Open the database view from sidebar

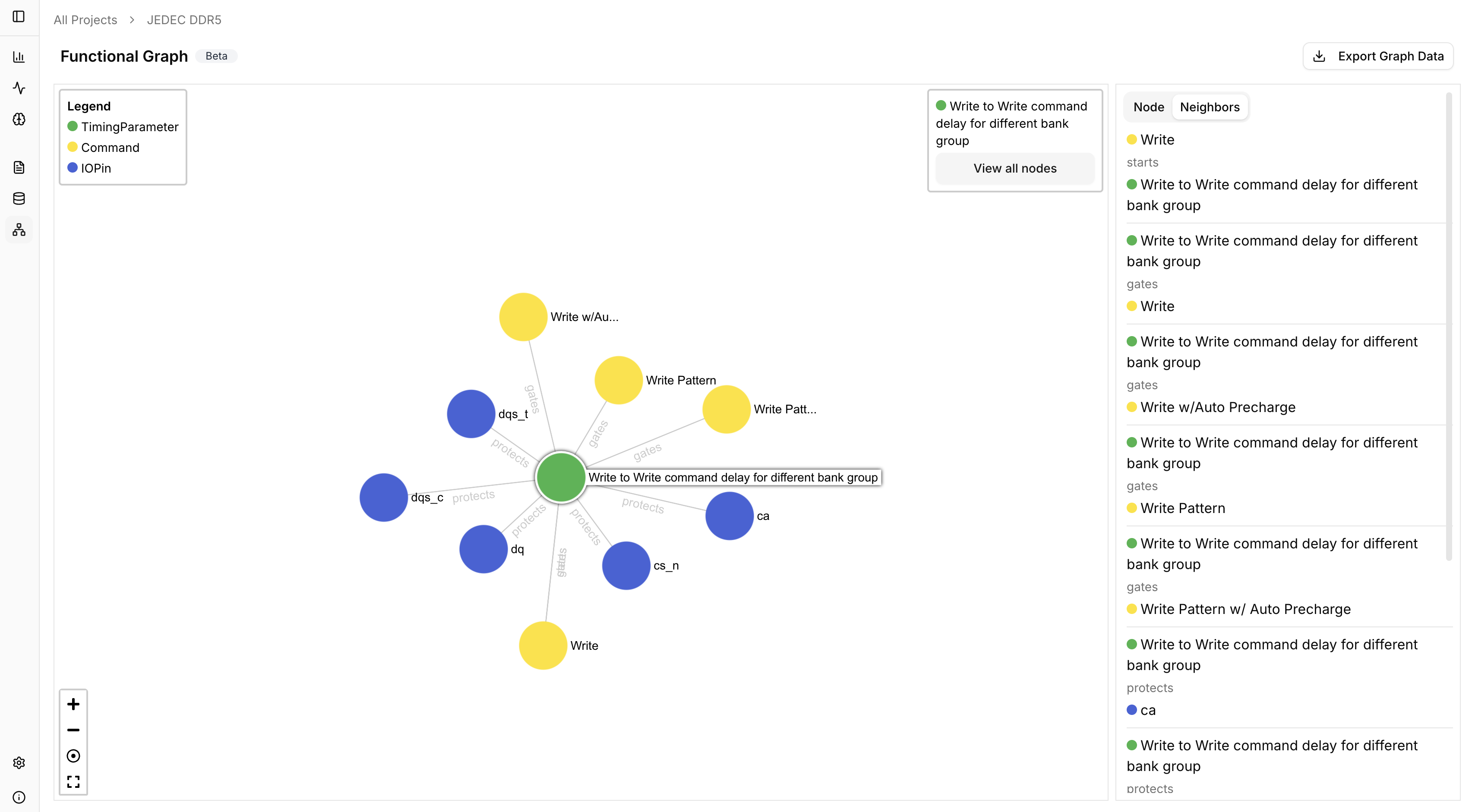(x=19, y=198)
